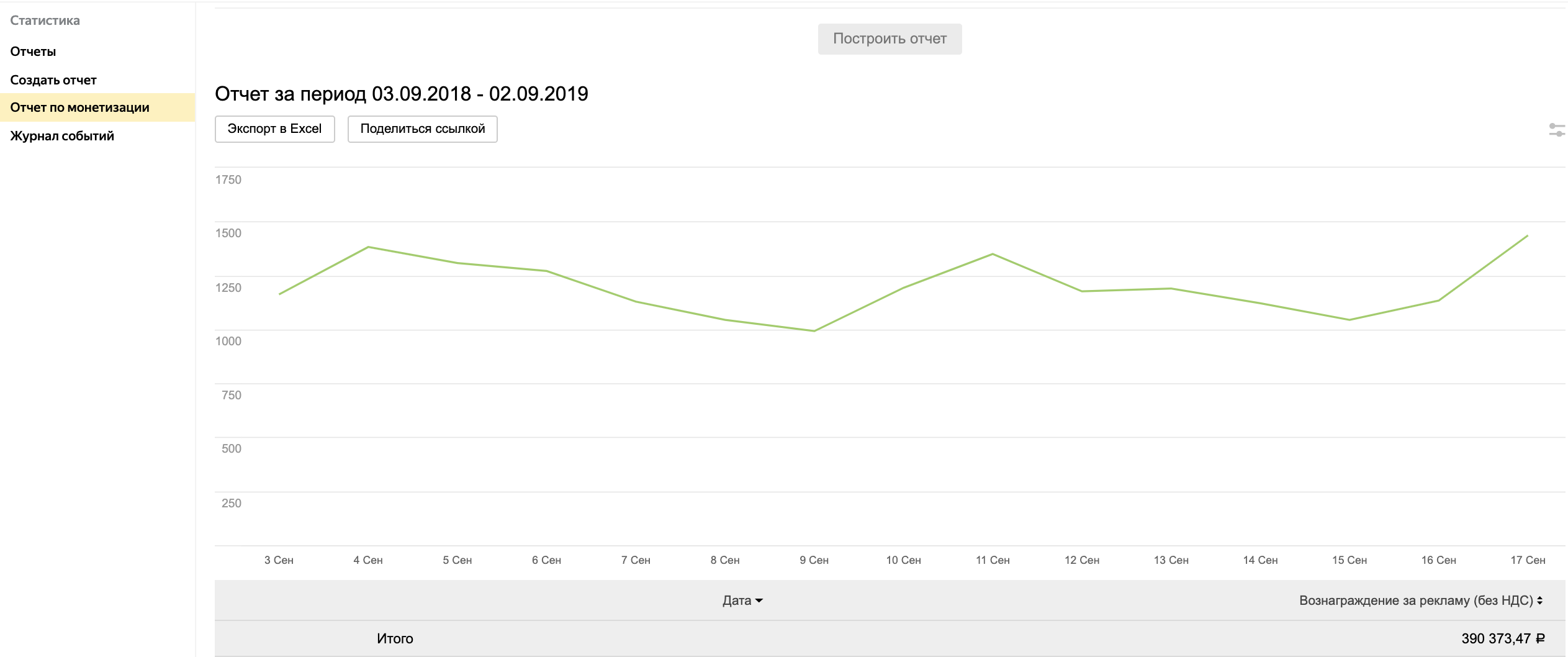Click the total 390 373,47 ₽ value
The height and width of the screenshot is (657, 1568).
coord(1502,638)
